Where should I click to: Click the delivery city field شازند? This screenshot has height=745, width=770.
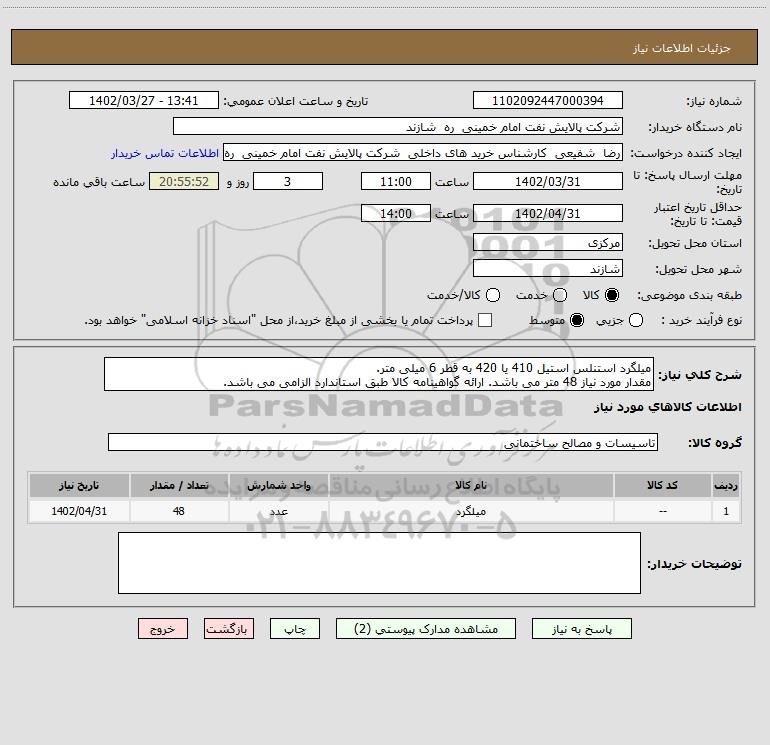548,269
